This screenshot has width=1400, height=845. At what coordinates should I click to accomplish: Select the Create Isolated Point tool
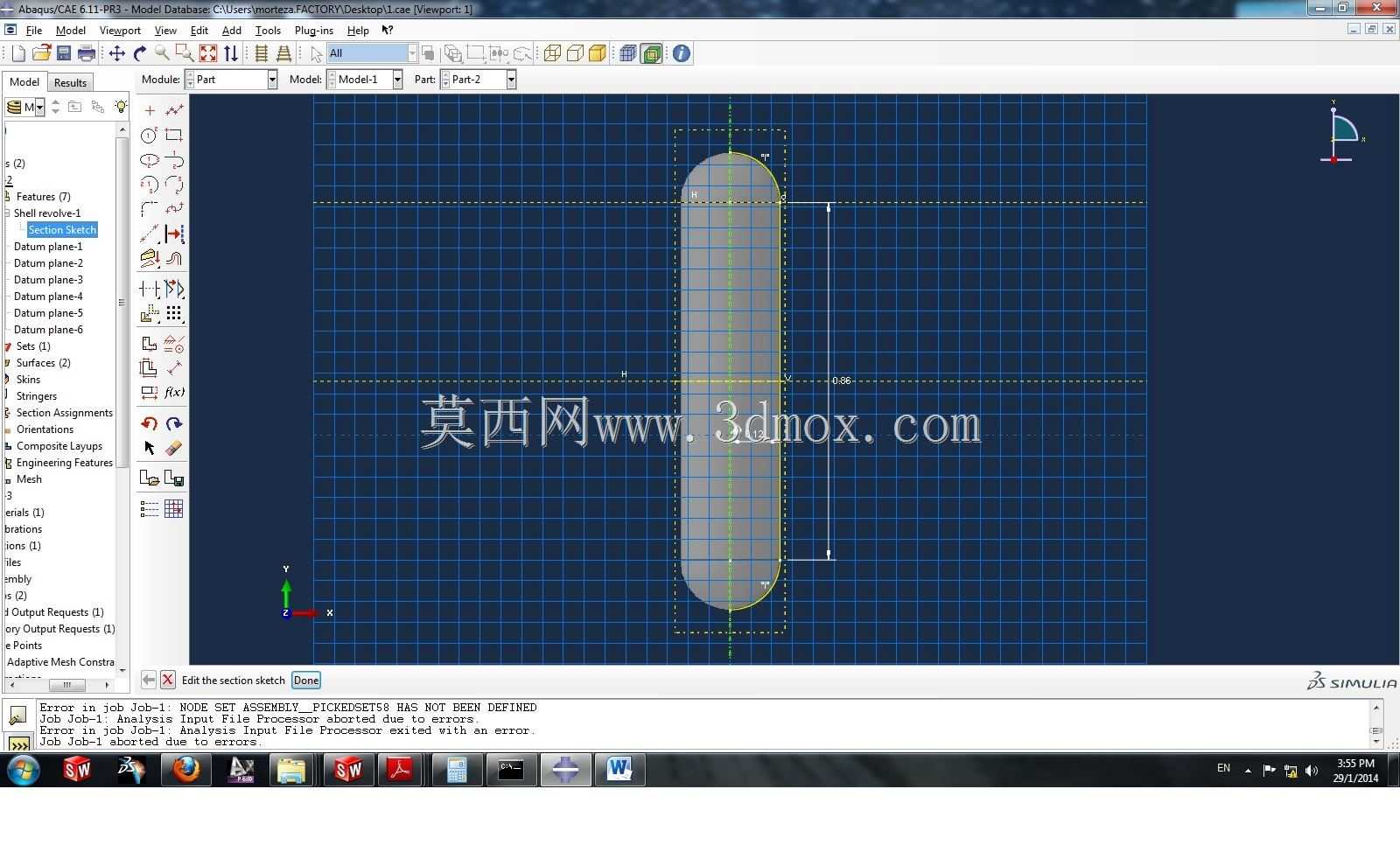click(150, 110)
